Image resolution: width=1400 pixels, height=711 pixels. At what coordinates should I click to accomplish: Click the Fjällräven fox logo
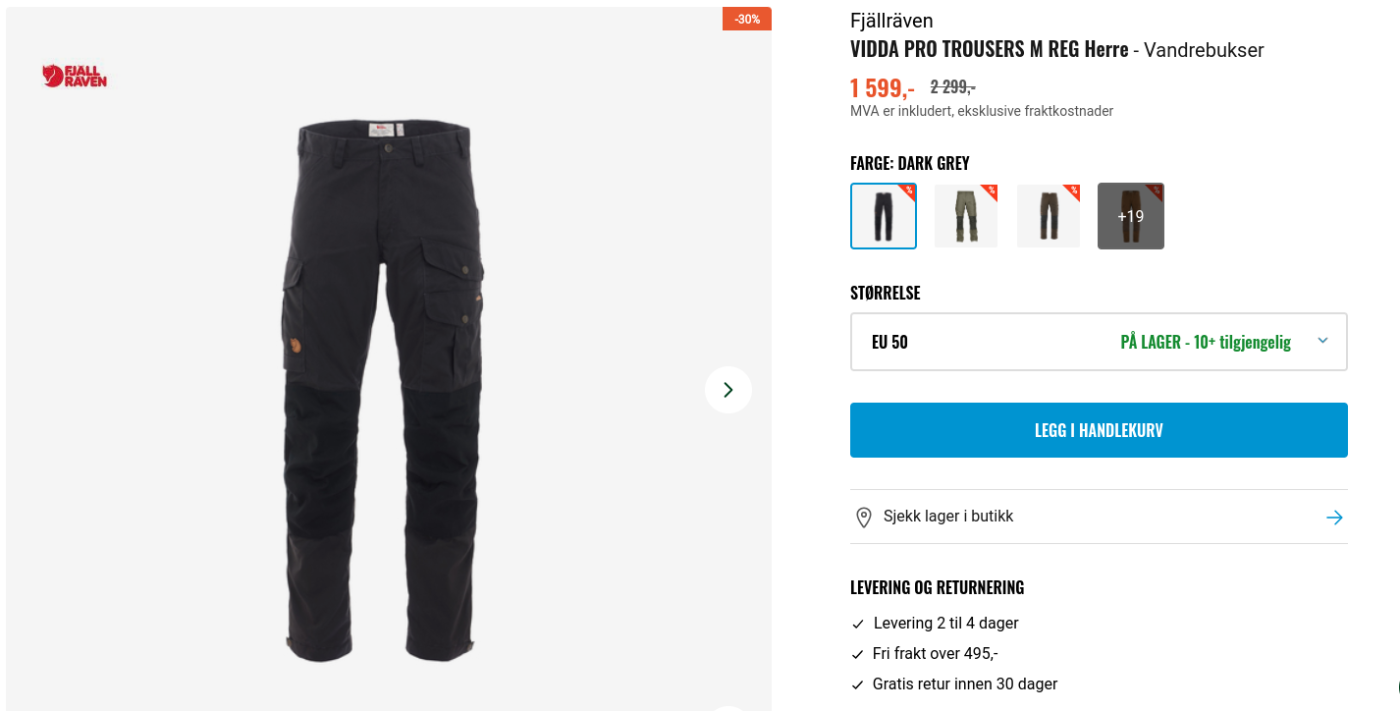click(74, 76)
